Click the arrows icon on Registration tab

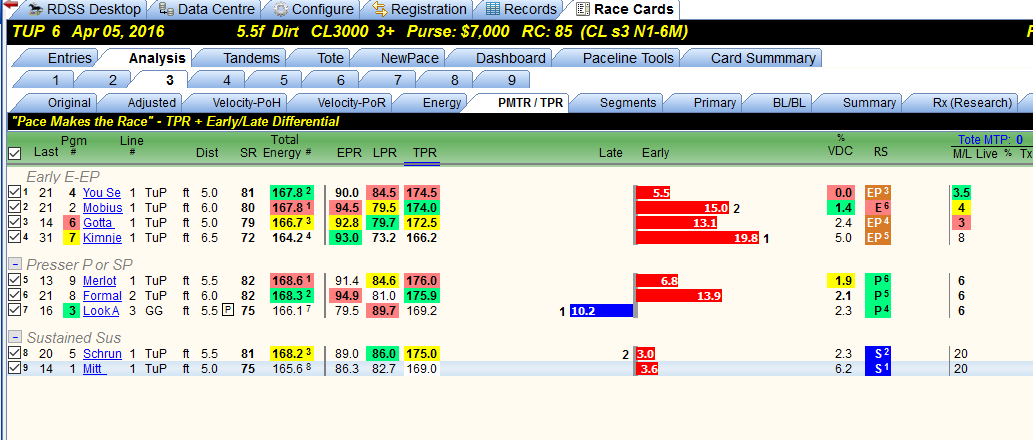[379, 9]
